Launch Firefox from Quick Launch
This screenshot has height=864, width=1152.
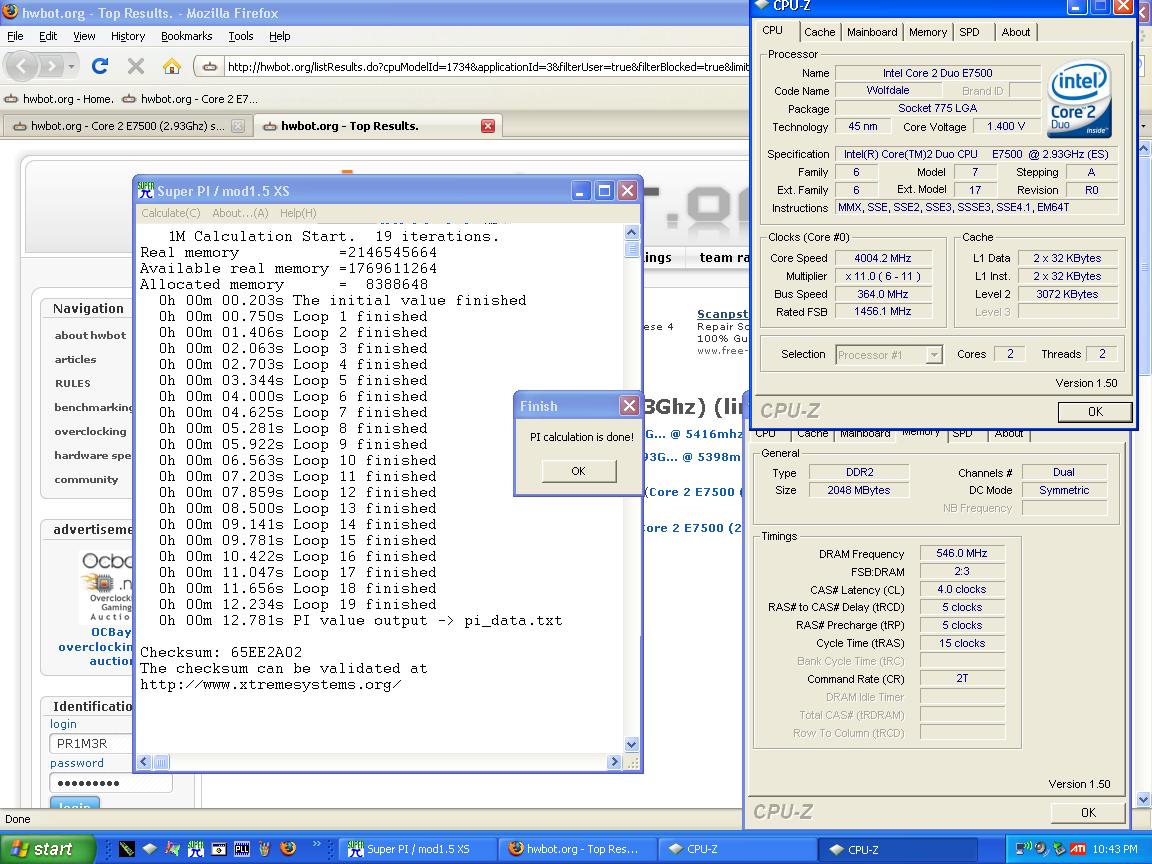(288, 849)
